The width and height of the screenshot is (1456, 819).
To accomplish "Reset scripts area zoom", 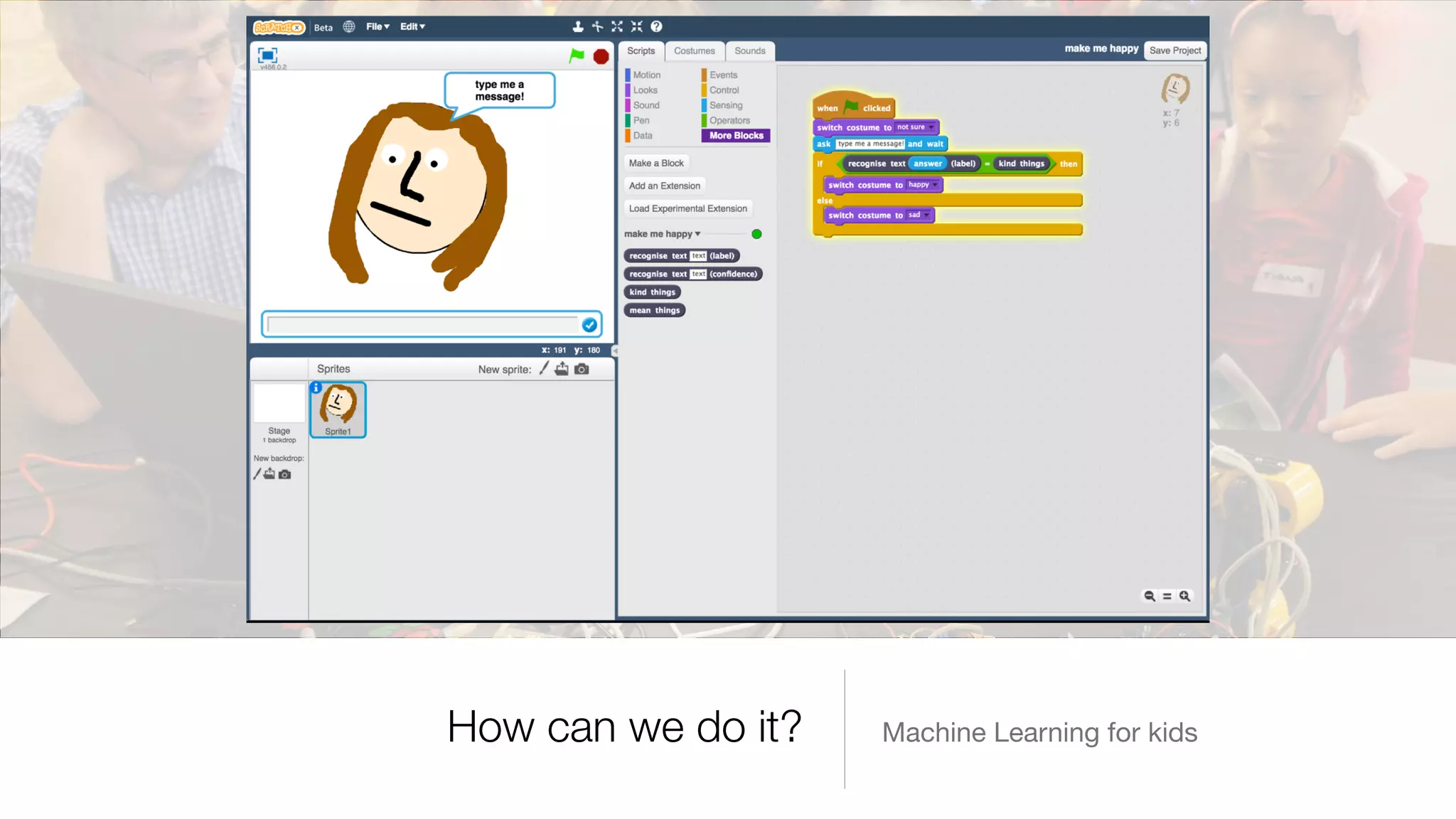I will pos(1167,596).
